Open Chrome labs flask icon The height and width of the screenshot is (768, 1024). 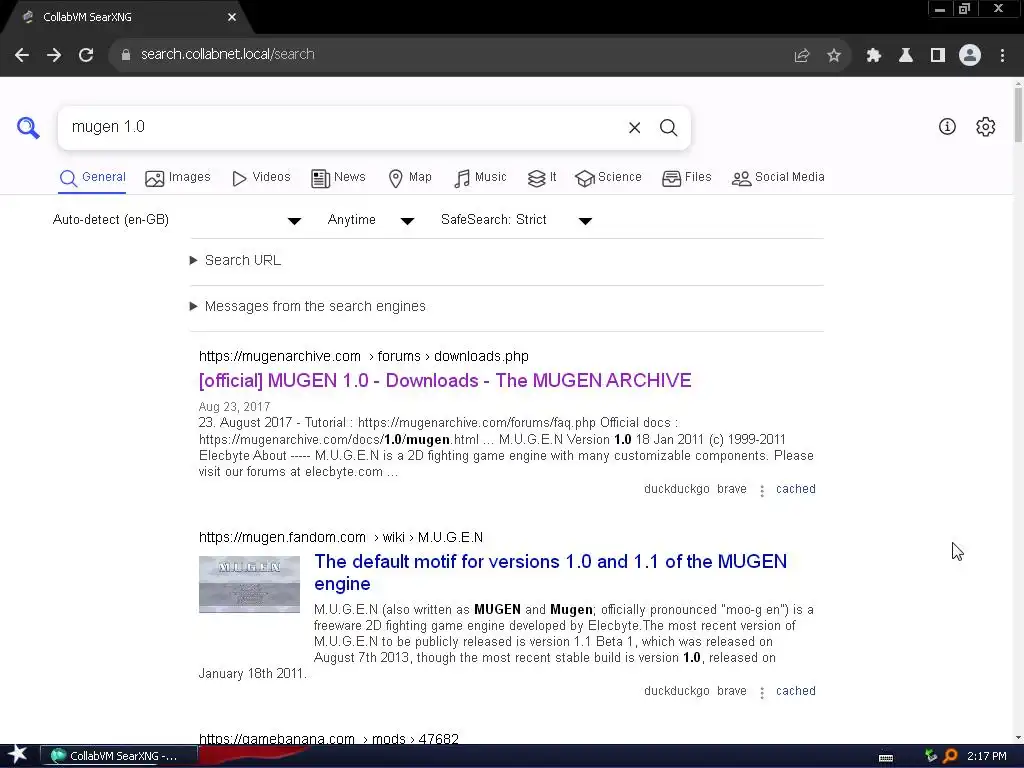click(906, 56)
